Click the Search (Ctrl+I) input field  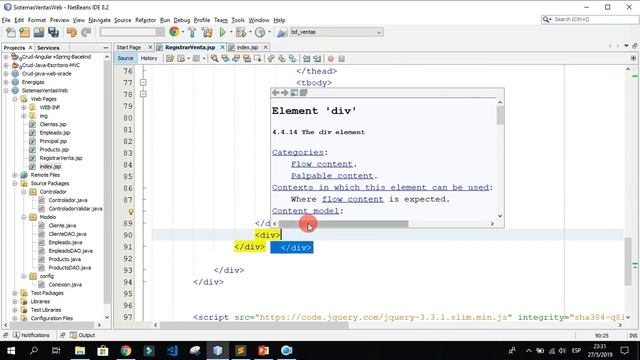pos(594,20)
